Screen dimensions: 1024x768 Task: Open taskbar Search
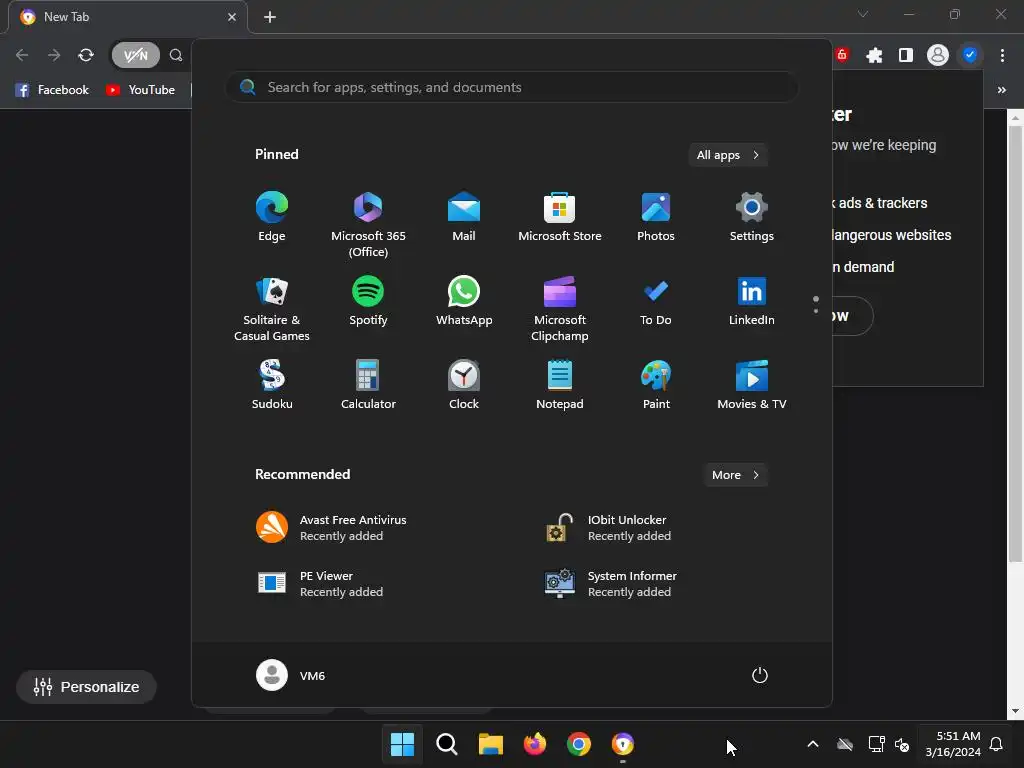[447, 744]
